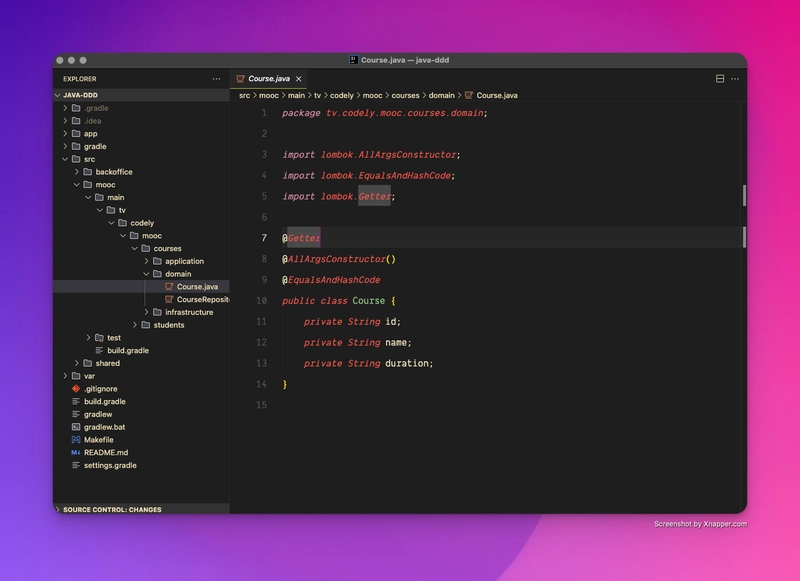Expand the .gradle folder chevron

point(65,108)
